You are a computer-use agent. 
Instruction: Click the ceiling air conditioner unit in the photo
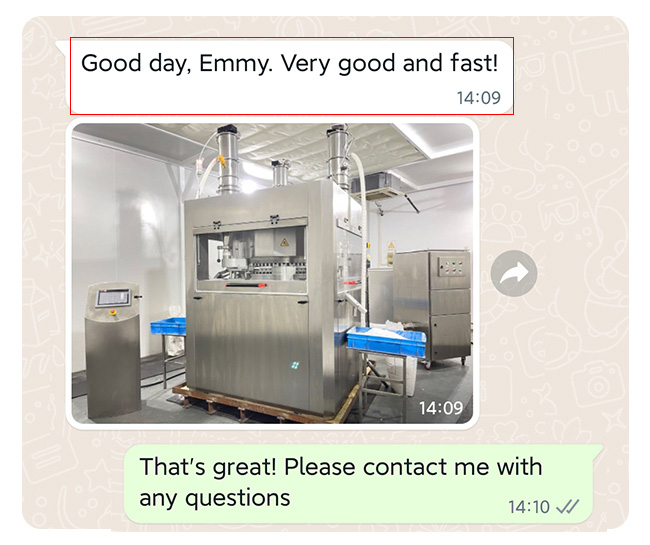pos(378,186)
